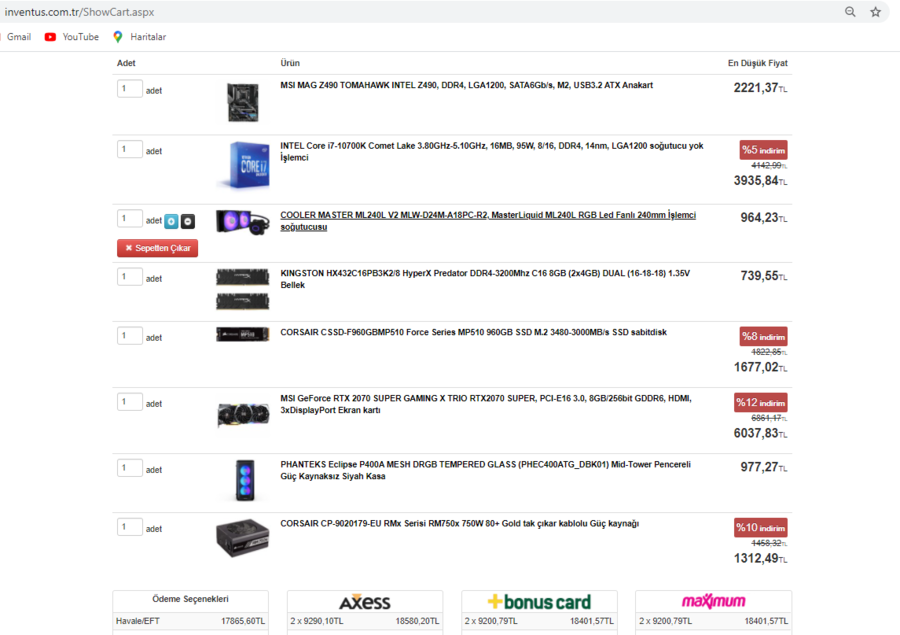This screenshot has height=635, width=900.
Task: Edit quantity field for MSI GeForce RTX 2070 SUPER
Action: 130,402
